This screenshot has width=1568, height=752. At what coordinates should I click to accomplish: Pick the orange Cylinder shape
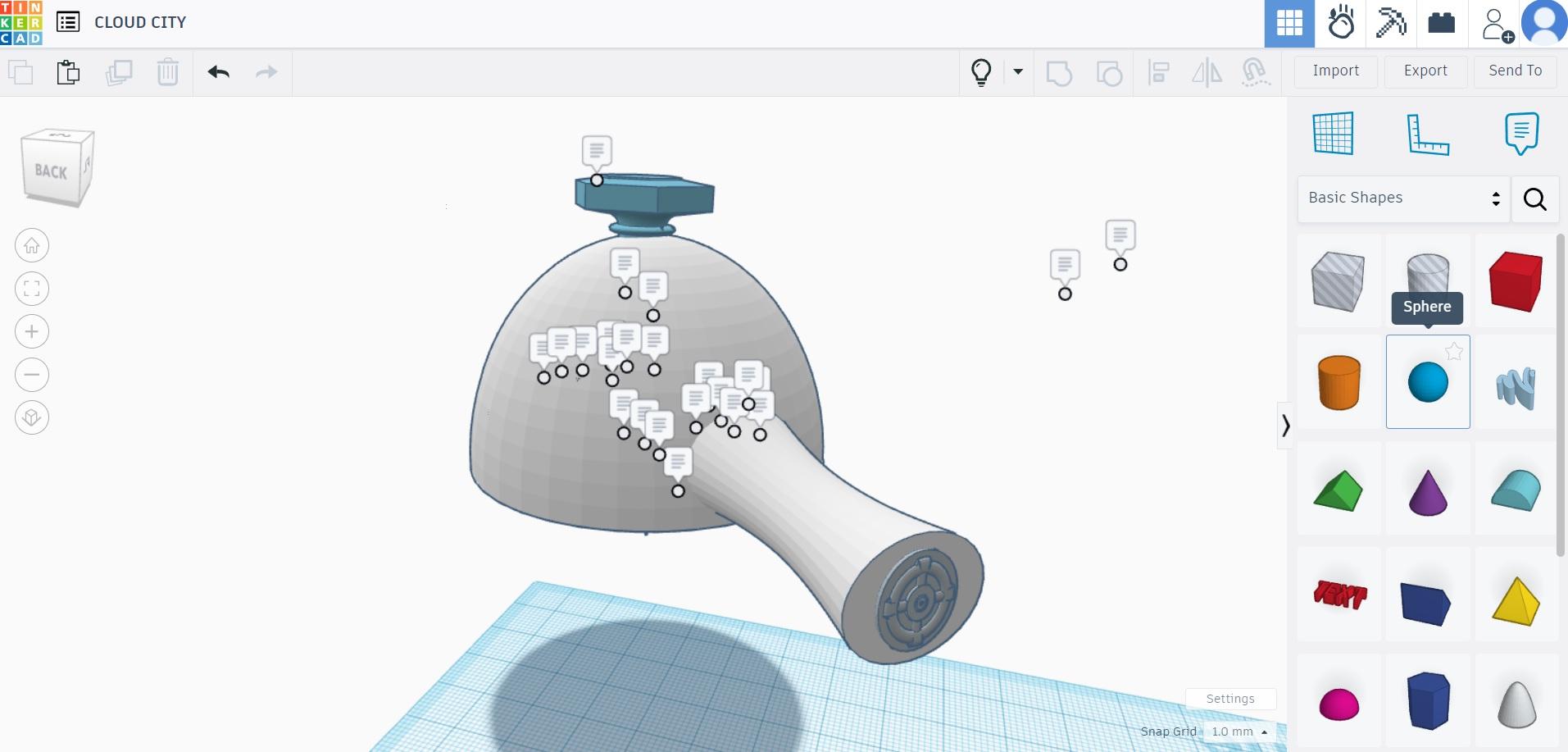pos(1339,382)
